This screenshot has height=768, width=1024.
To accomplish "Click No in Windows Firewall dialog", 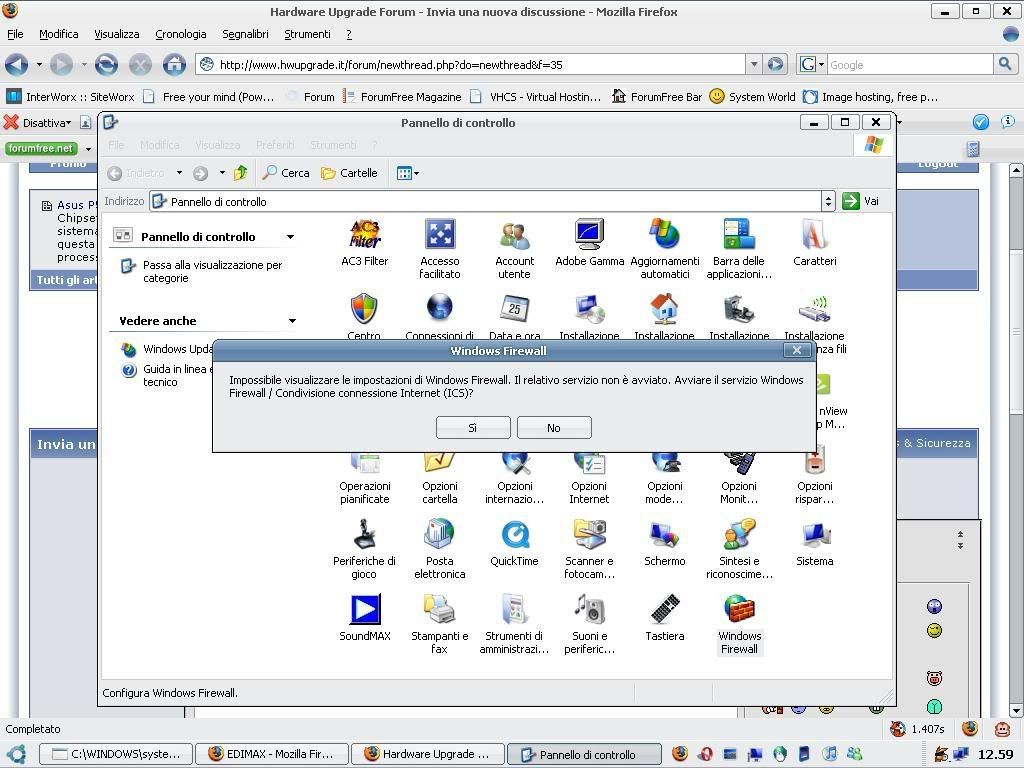I will pos(554,428).
